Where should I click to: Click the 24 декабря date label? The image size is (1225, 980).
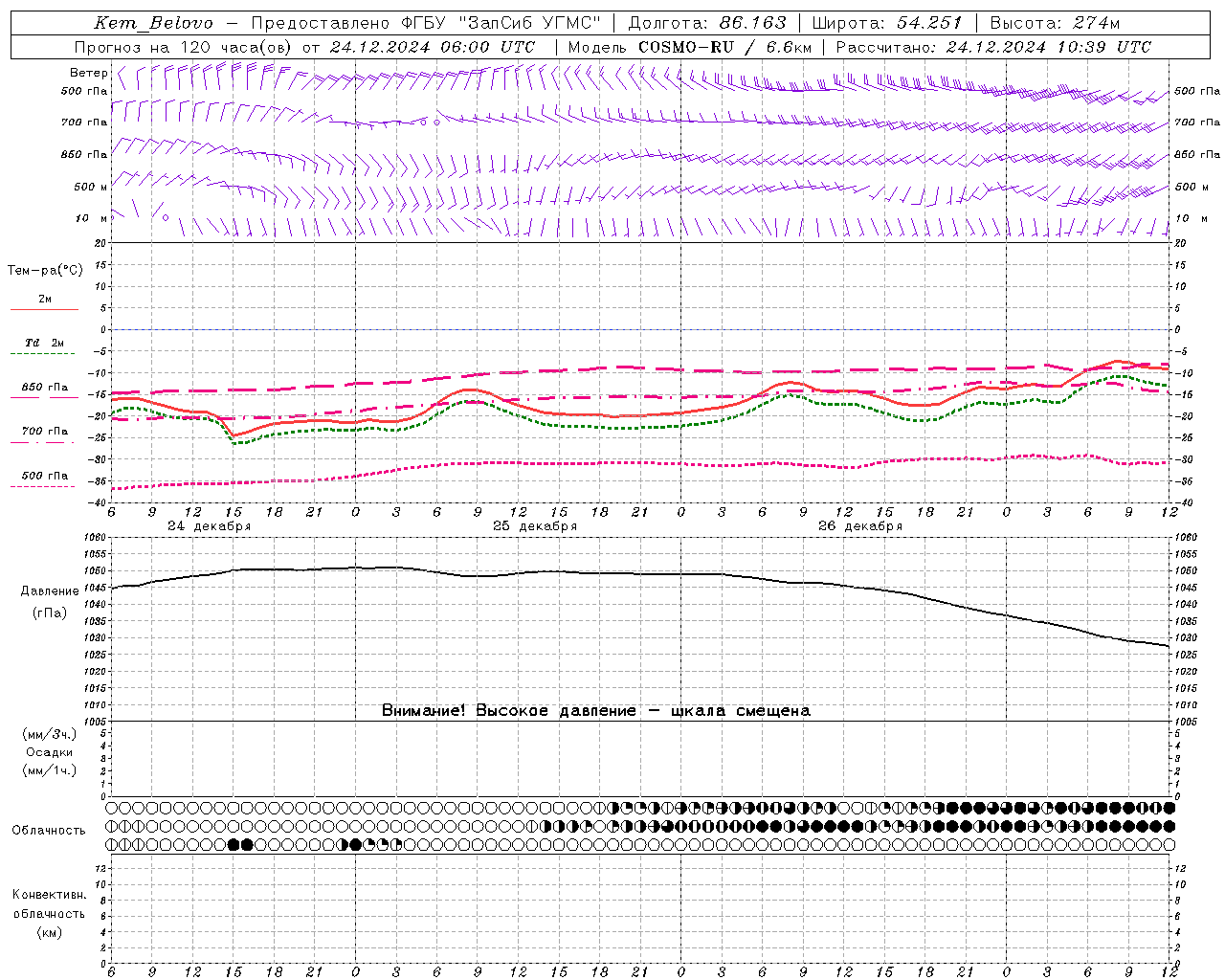(x=210, y=526)
